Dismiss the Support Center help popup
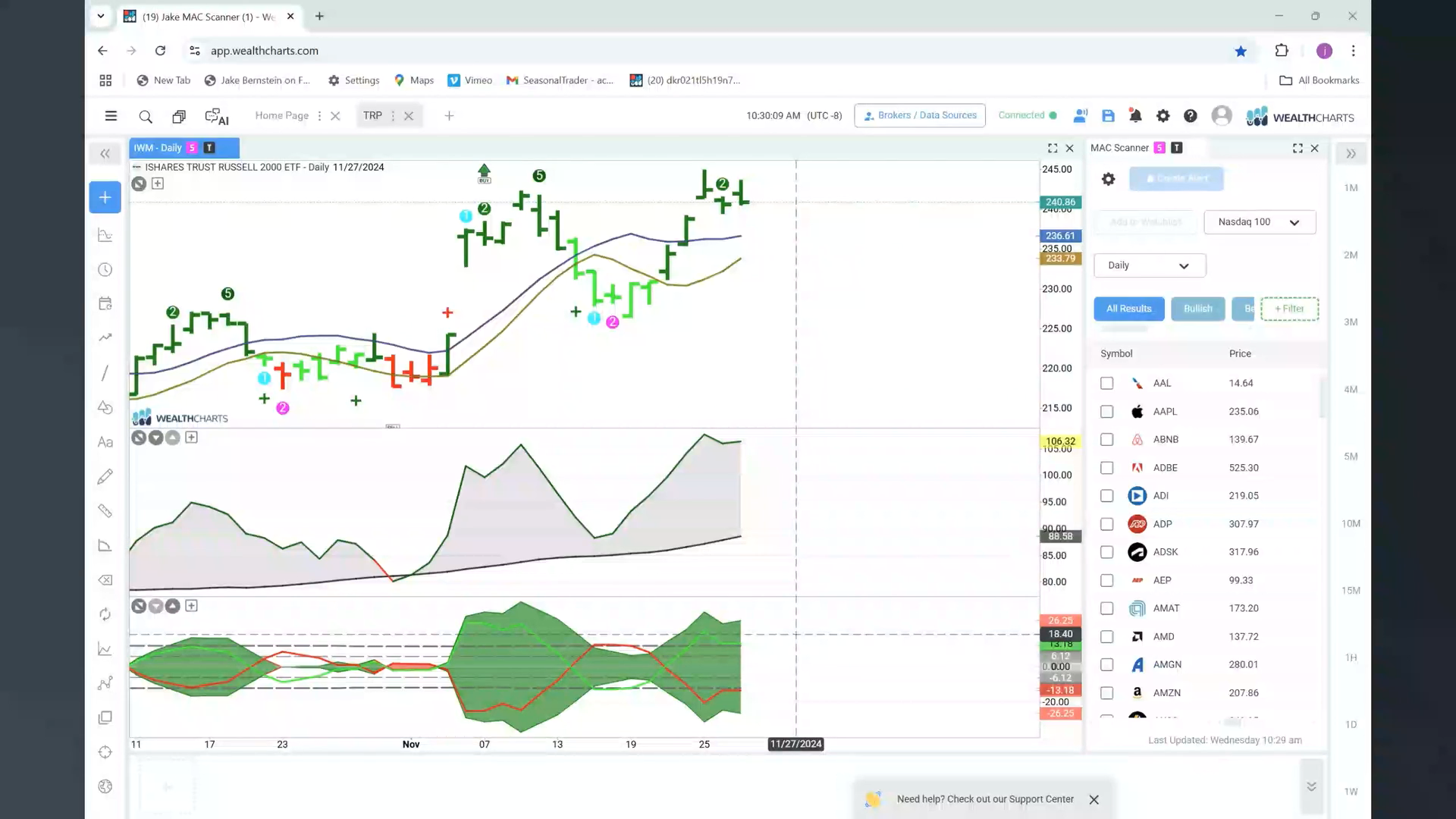This screenshot has height=819, width=1456. pos(1094,799)
